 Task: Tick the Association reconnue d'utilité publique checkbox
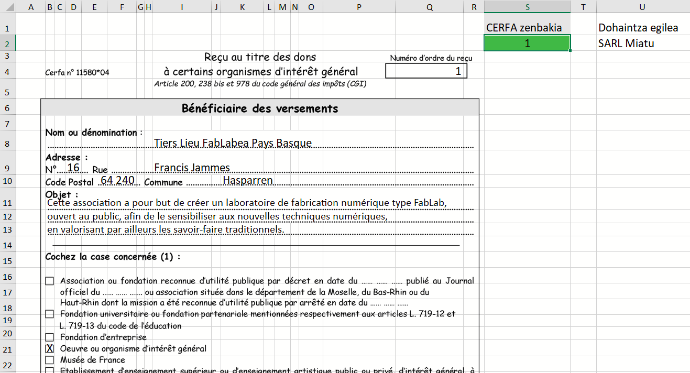(50, 281)
